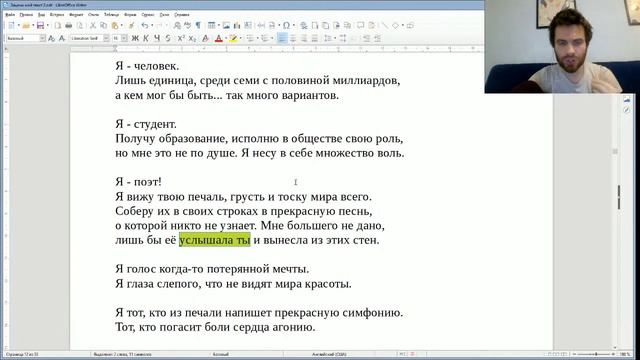
Task: Insert special character Omega icon
Action: (x=287, y=25)
